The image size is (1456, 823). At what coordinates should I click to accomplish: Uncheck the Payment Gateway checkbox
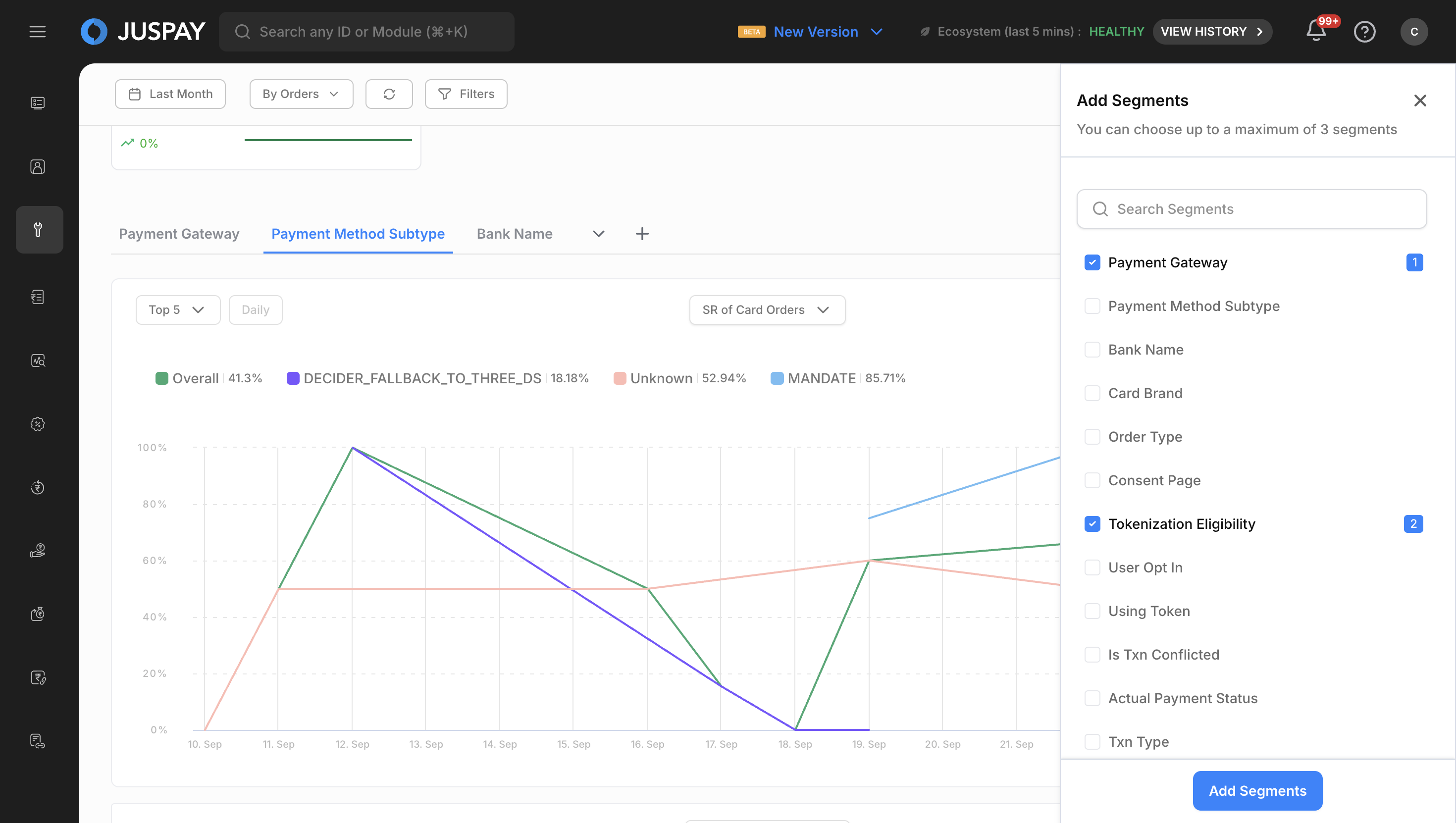(1092, 262)
